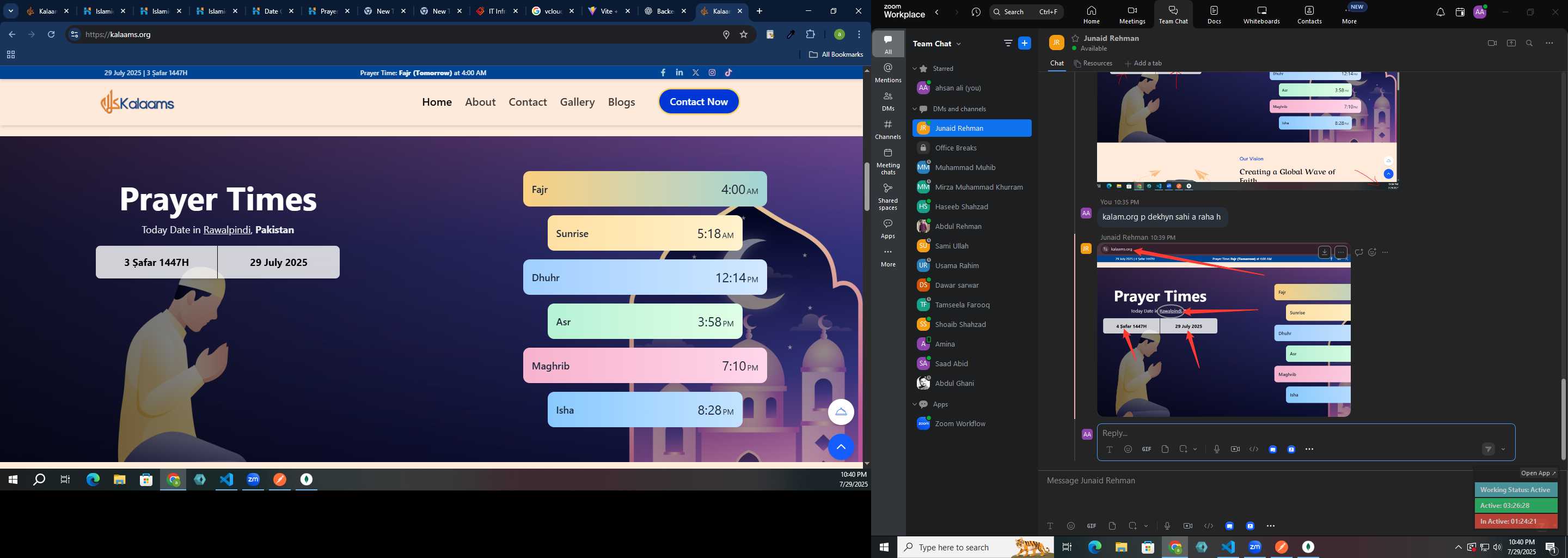Open Chrome tab search dropdown

coord(11,11)
